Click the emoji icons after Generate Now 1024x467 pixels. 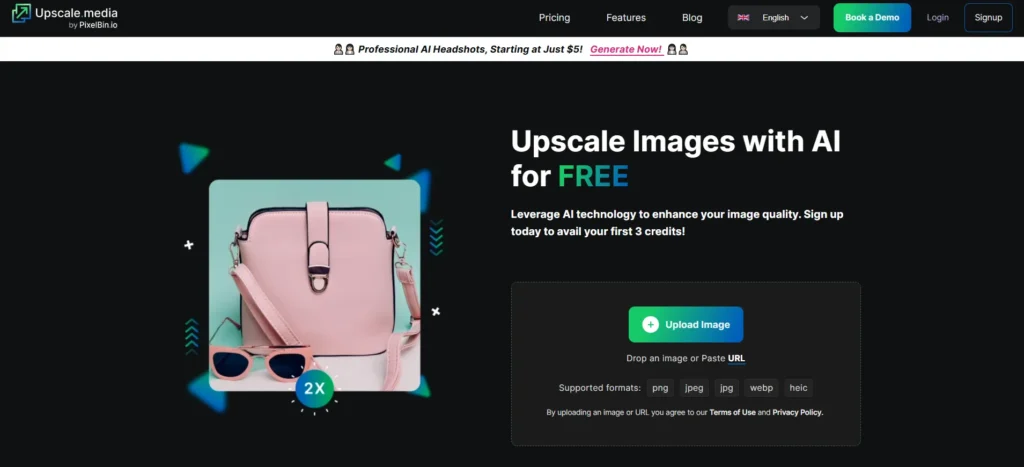tap(678, 49)
